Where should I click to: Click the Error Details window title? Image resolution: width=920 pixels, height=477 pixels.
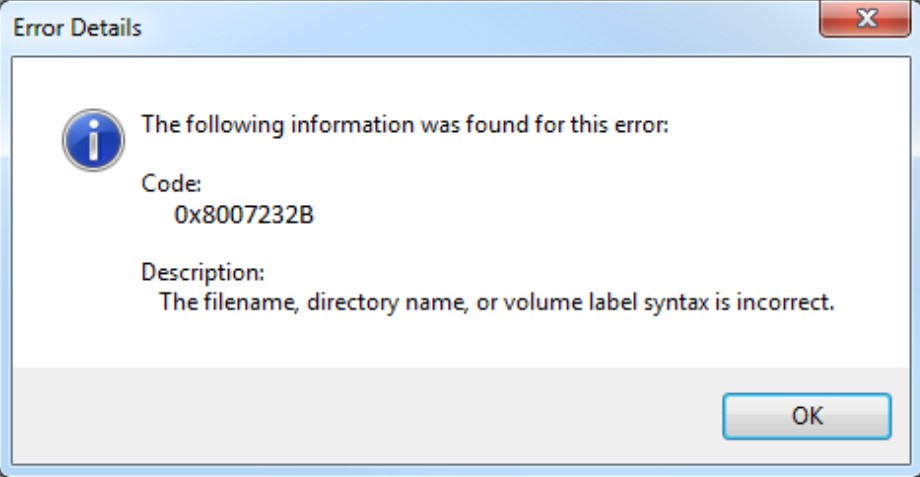[x=77, y=28]
